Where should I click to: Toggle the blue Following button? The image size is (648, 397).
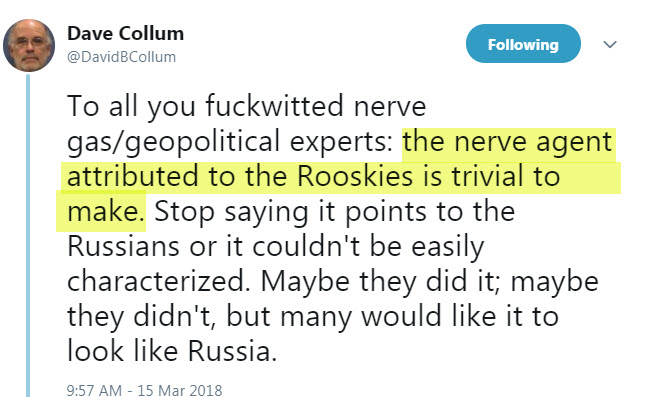click(523, 44)
